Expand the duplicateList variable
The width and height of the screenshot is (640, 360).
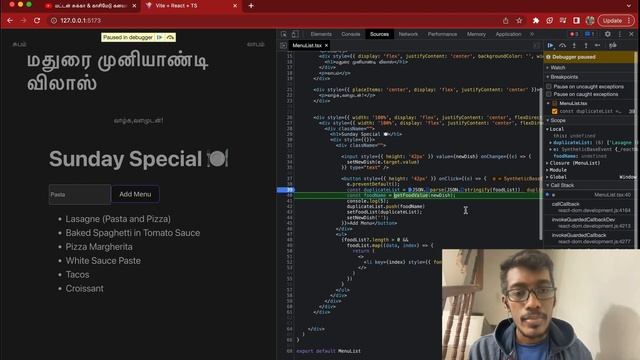pos(551,142)
